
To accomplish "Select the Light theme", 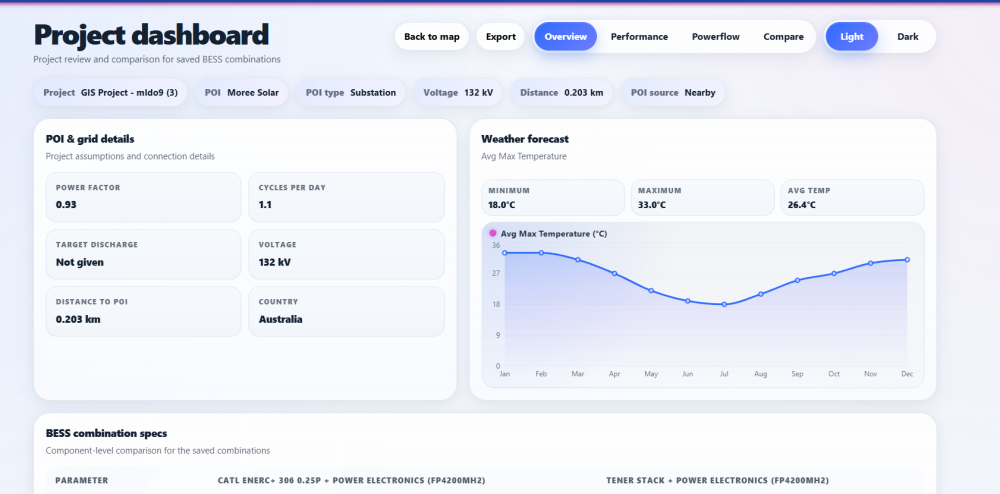I will pos(851,36).
